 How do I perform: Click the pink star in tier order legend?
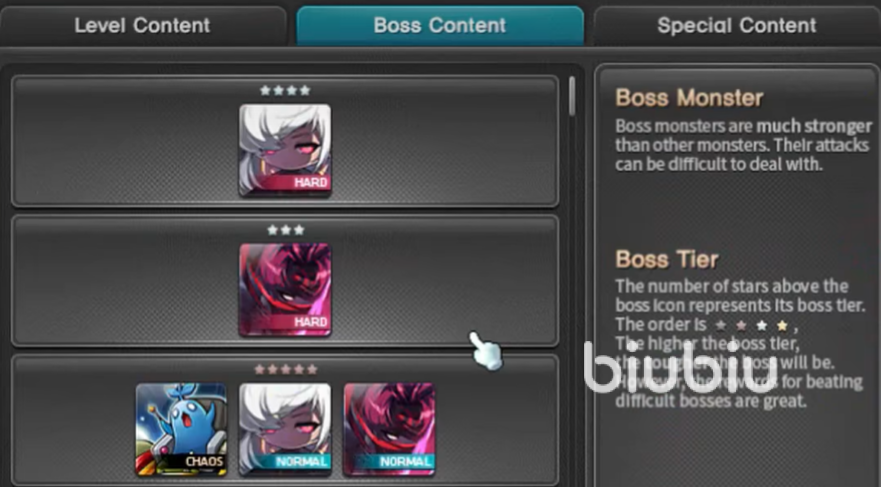coord(741,325)
